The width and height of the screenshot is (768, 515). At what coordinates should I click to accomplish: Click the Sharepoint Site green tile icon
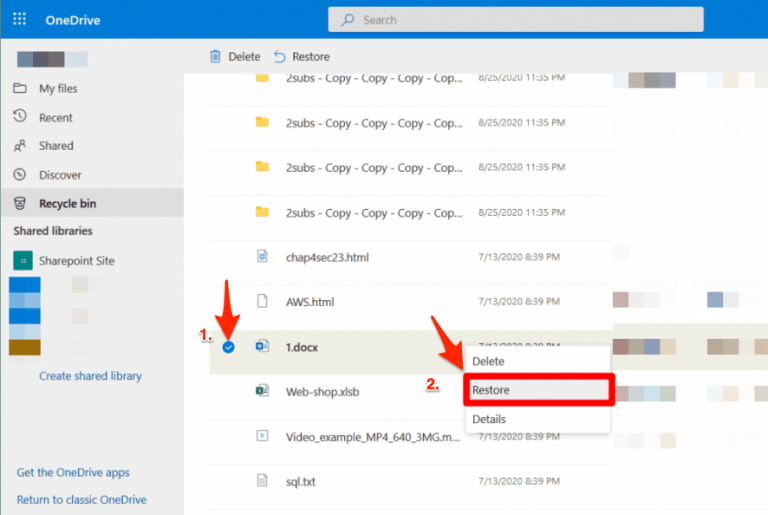click(23, 261)
